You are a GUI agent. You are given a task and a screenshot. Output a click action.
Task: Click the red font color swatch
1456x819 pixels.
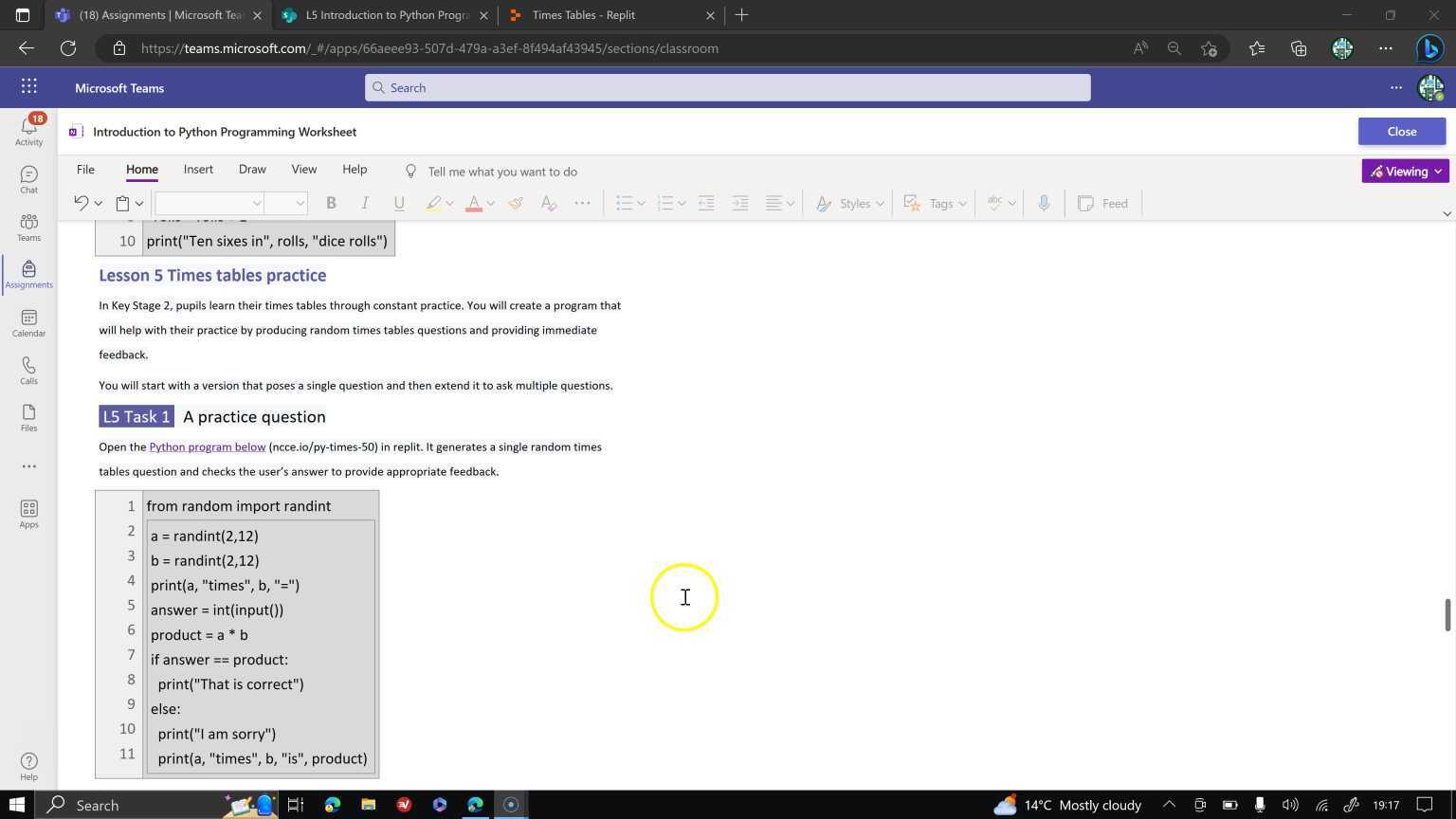[474, 203]
